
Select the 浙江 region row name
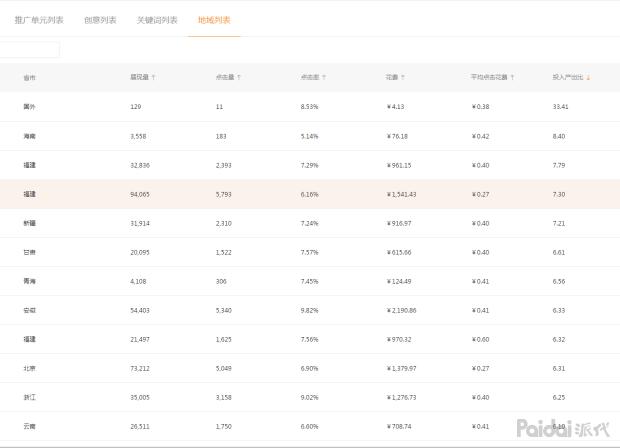tap(29, 397)
